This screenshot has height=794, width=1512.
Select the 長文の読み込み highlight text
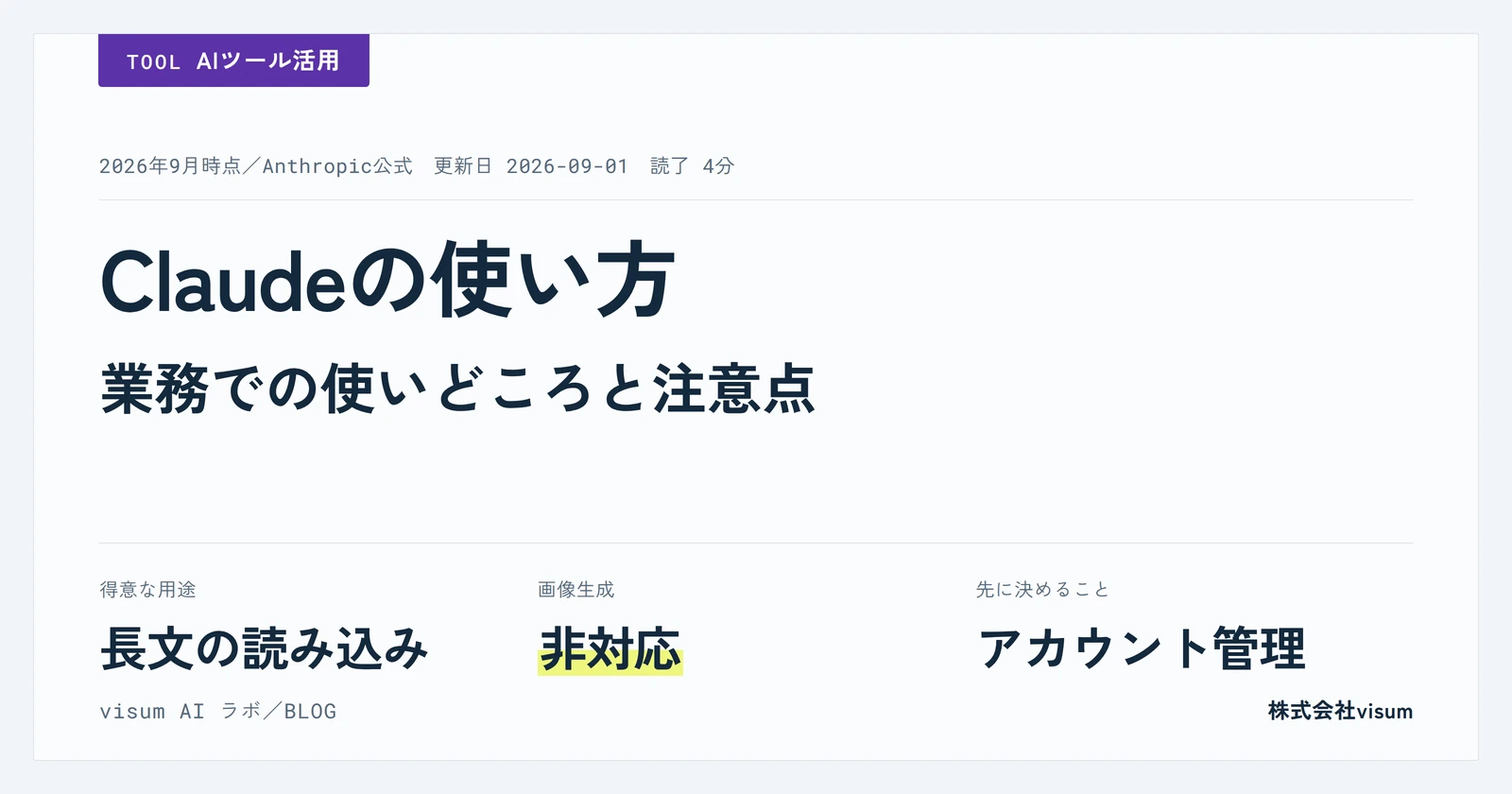(x=265, y=648)
